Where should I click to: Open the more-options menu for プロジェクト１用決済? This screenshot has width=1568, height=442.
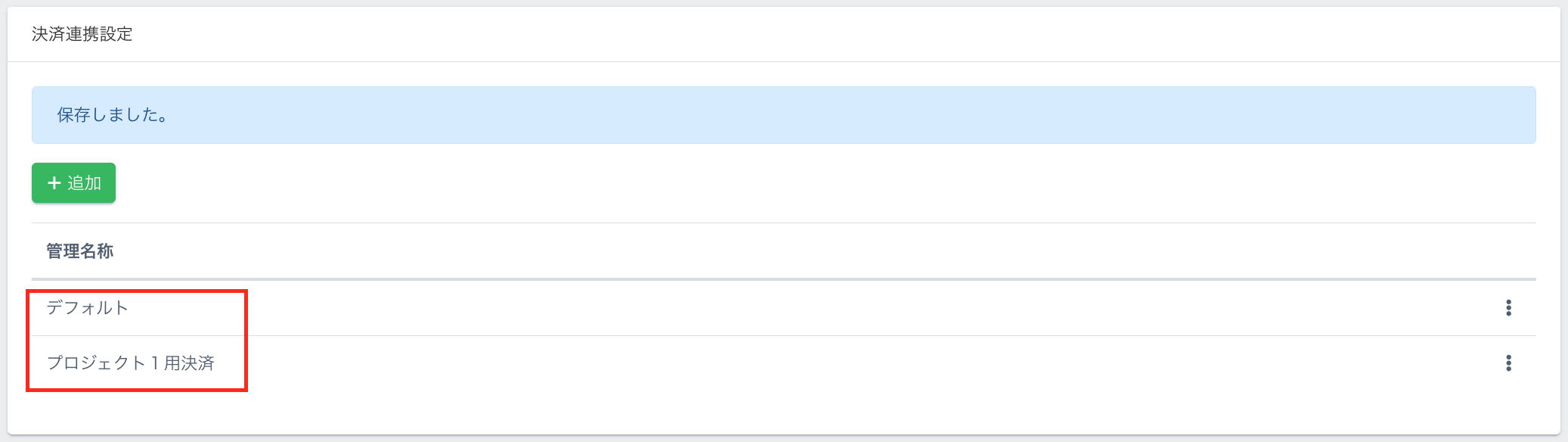[x=1508, y=363]
